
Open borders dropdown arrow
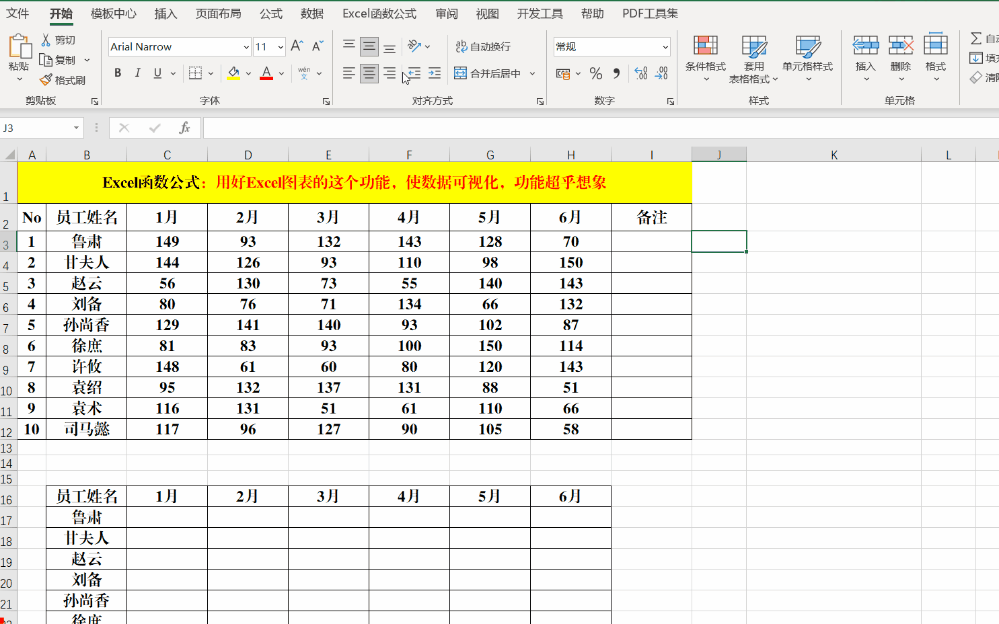point(211,74)
